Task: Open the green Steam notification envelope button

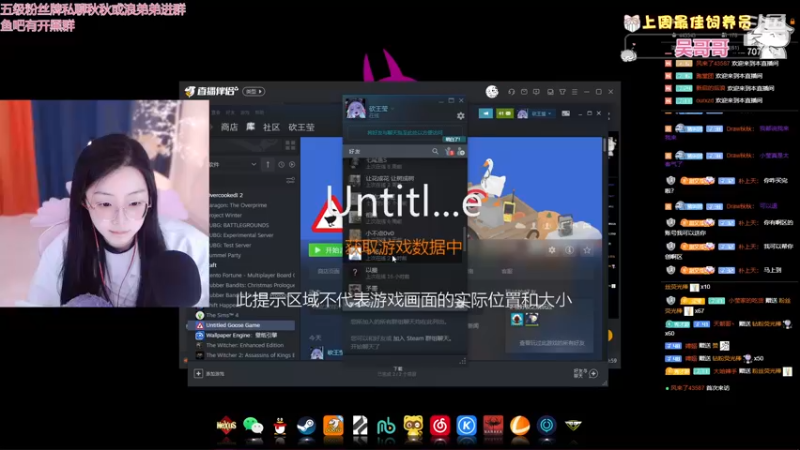Action: pos(505,113)
